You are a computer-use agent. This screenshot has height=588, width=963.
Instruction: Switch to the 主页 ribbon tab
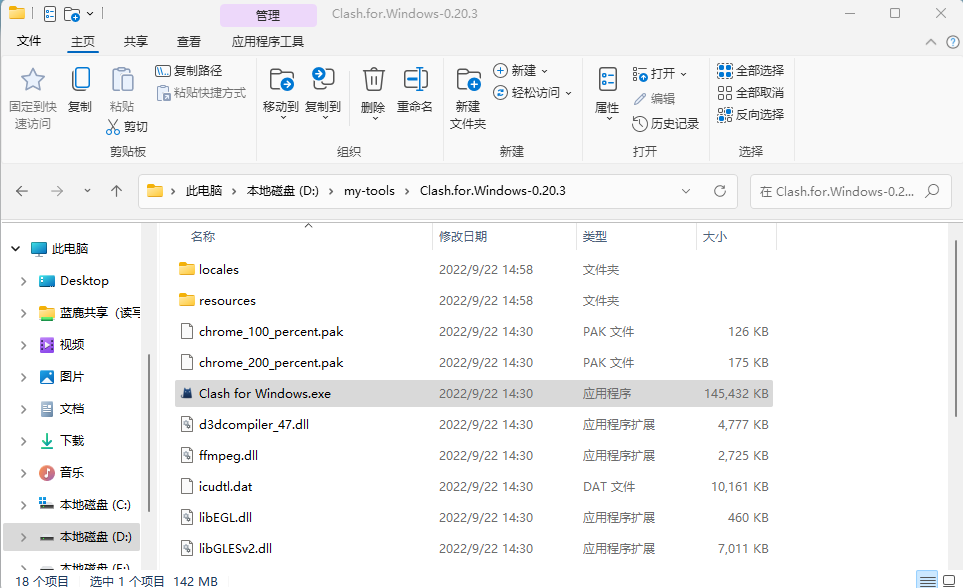coord(82,41)
